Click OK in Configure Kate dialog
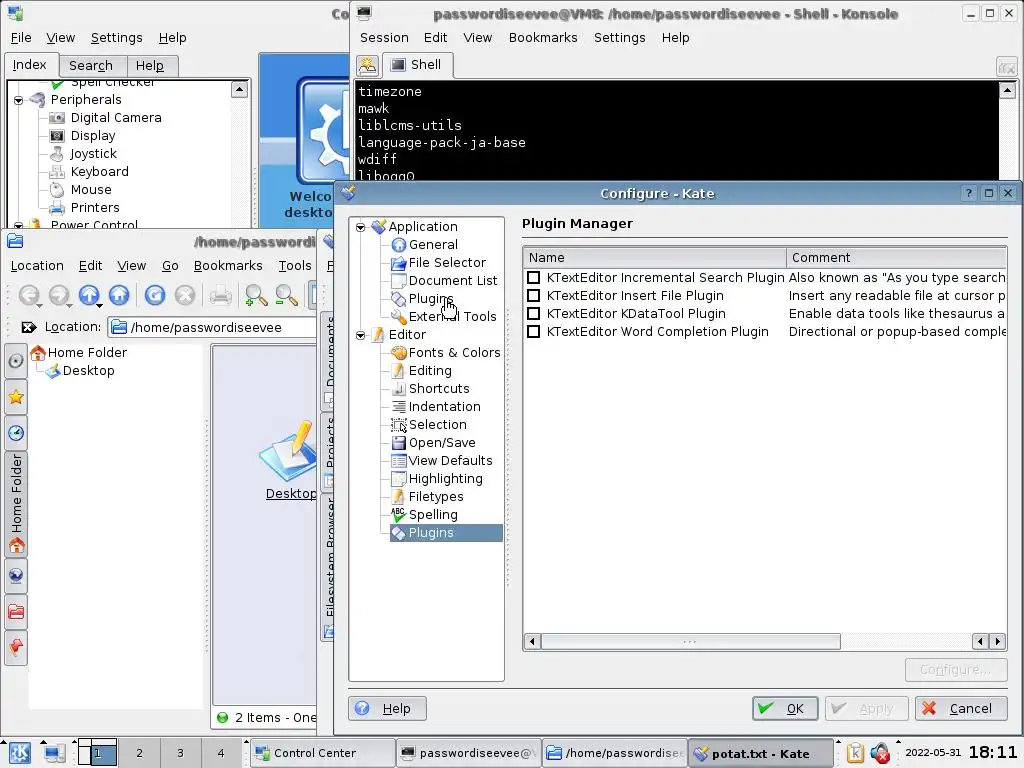The image size is (1024, 768). (785, 709)
